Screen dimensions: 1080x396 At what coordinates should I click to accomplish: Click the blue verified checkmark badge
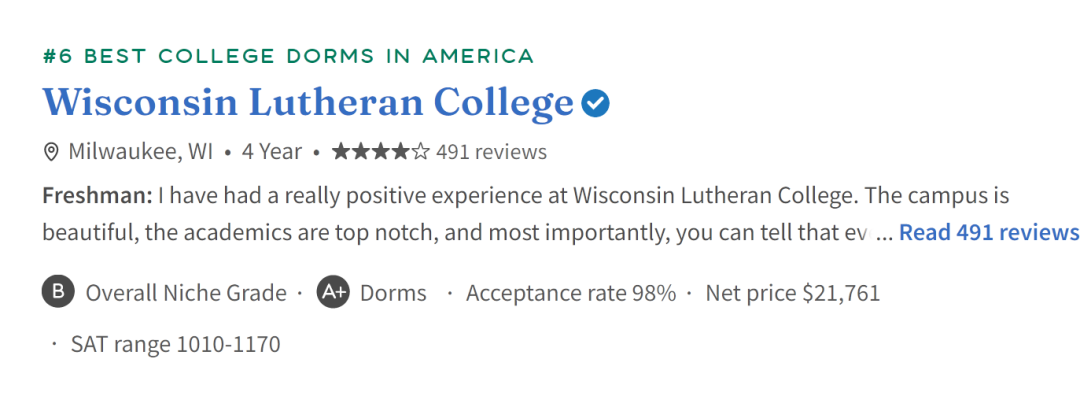pos(595,103)
